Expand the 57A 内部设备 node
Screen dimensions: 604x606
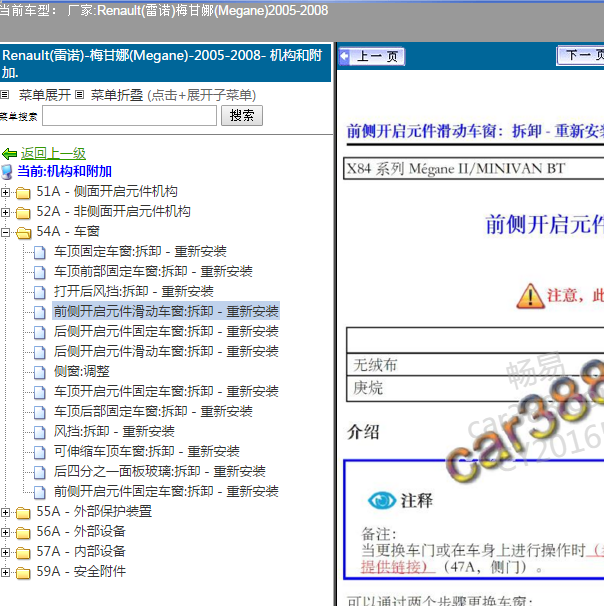click(x=5, y=553)
